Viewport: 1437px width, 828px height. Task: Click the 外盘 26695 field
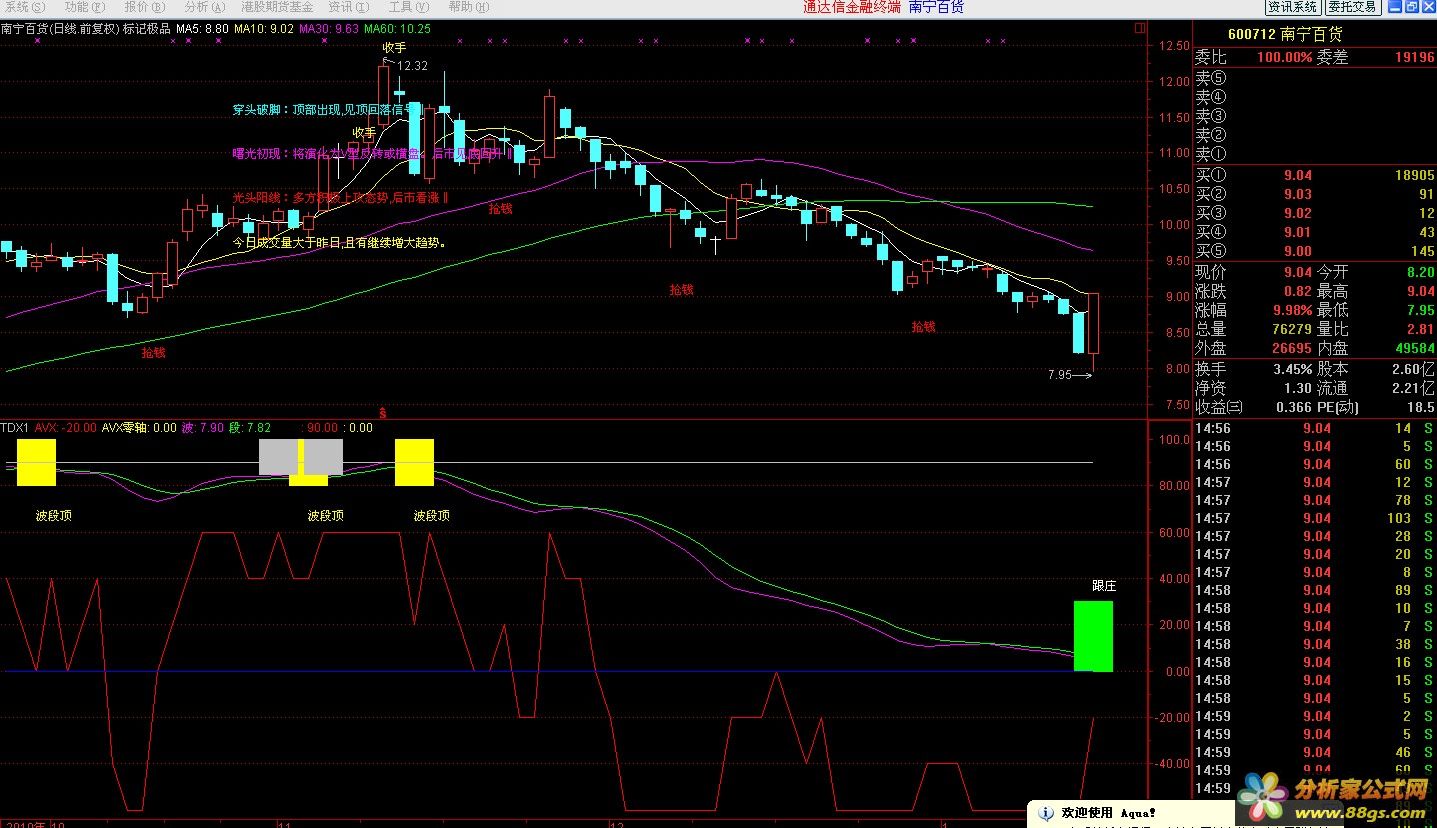pos(1253,348)
